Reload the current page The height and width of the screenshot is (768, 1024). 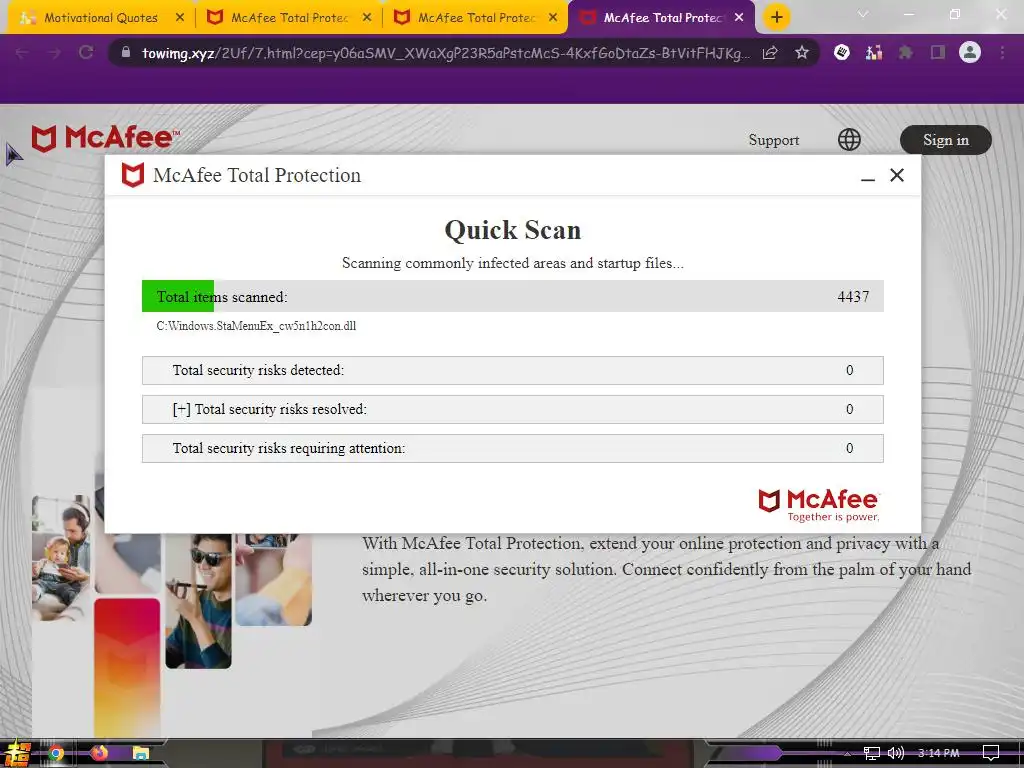(86, 53)
